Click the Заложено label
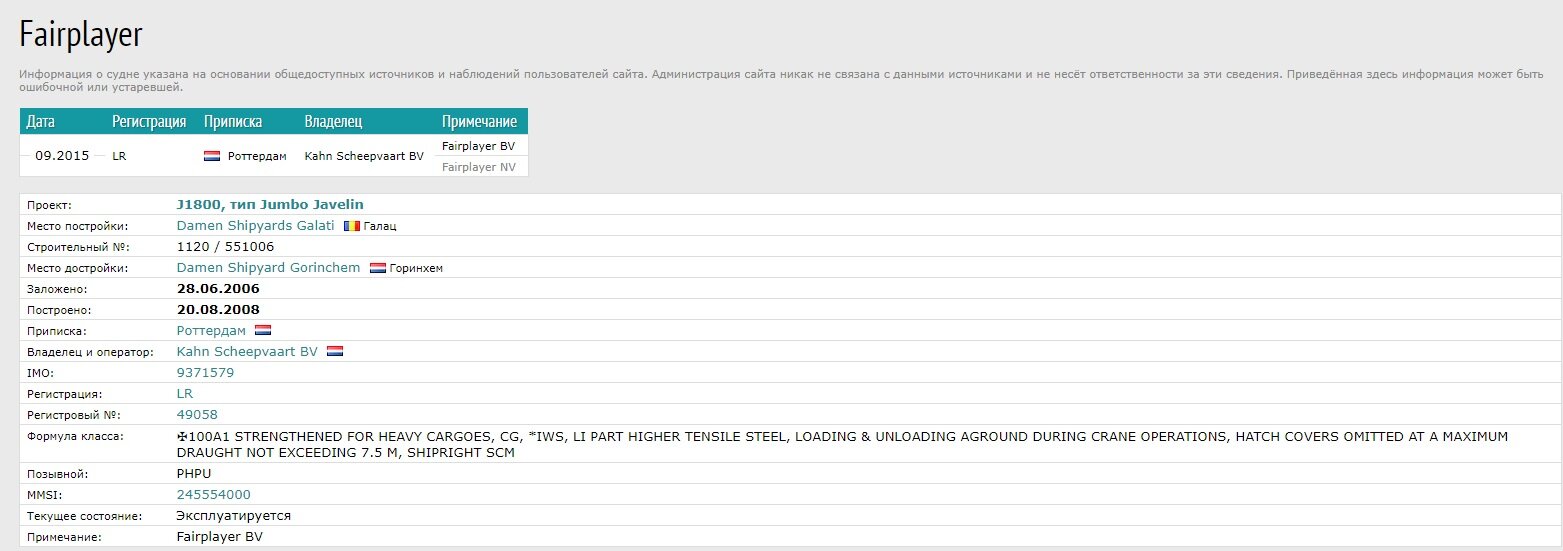Screen dimensions: 1563x551 point(57,289)
